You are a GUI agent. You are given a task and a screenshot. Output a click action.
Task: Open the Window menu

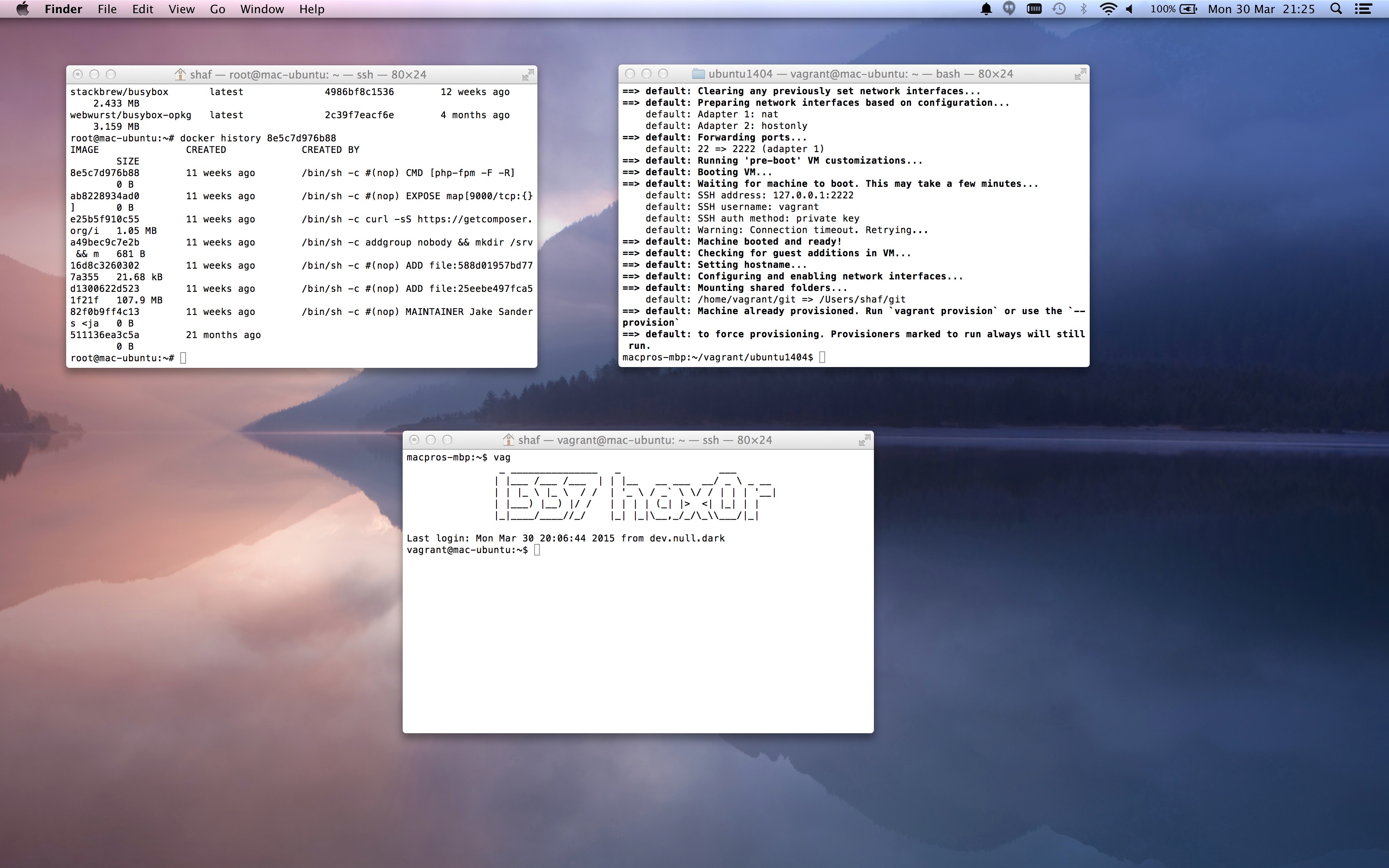pyautogui.click(x=262, y=9)
